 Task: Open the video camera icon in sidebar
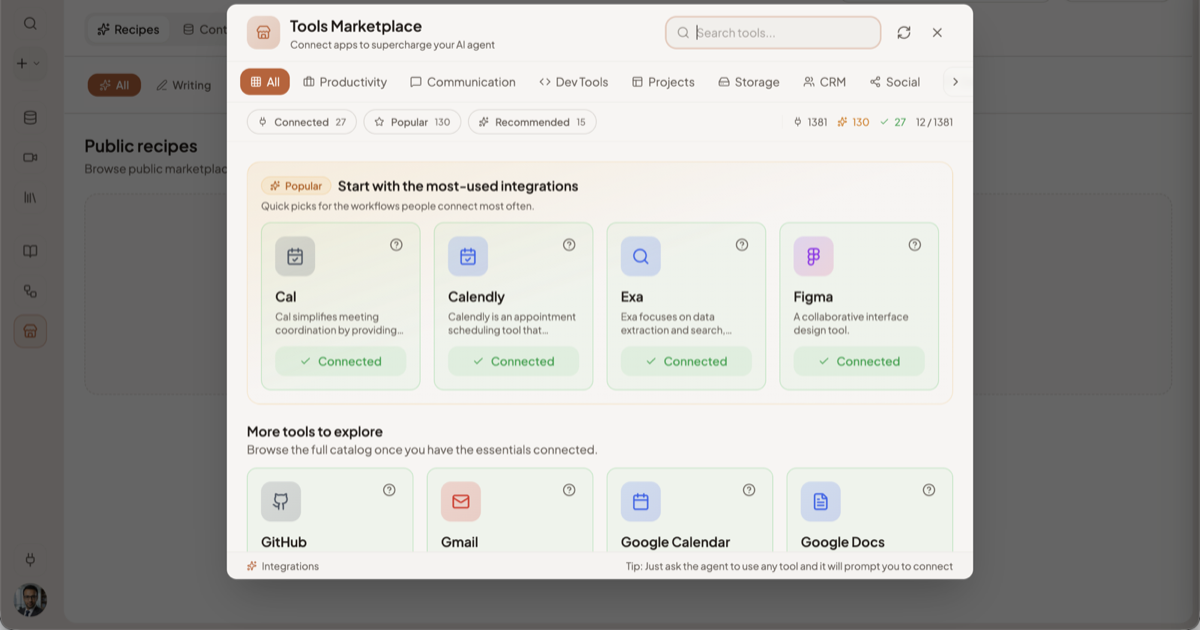tap(30, 157)
